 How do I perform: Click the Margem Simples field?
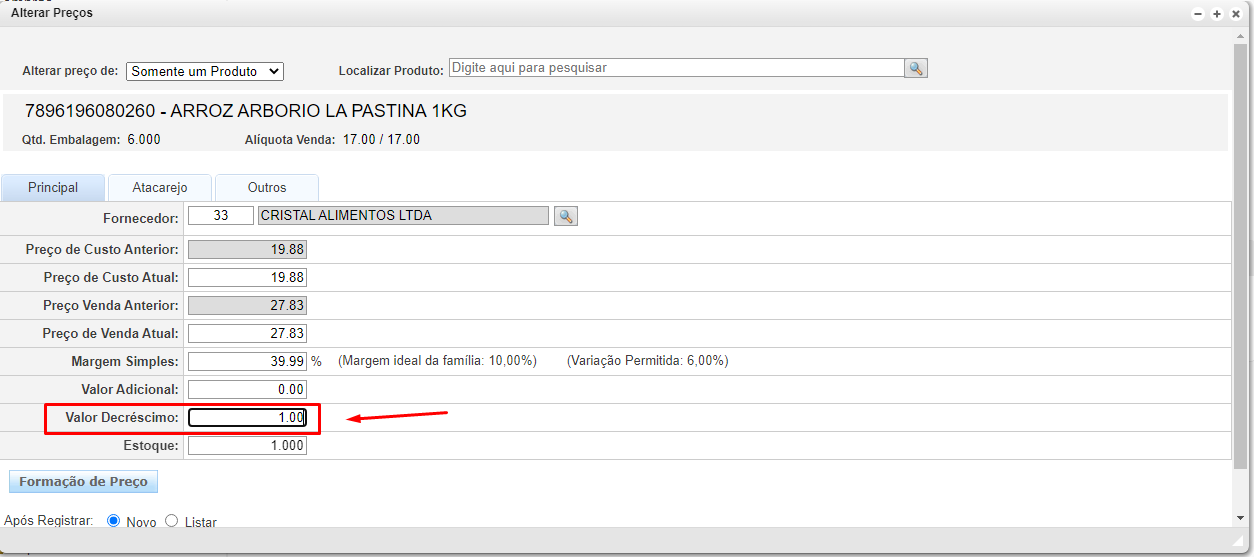(x=247, y=362)
